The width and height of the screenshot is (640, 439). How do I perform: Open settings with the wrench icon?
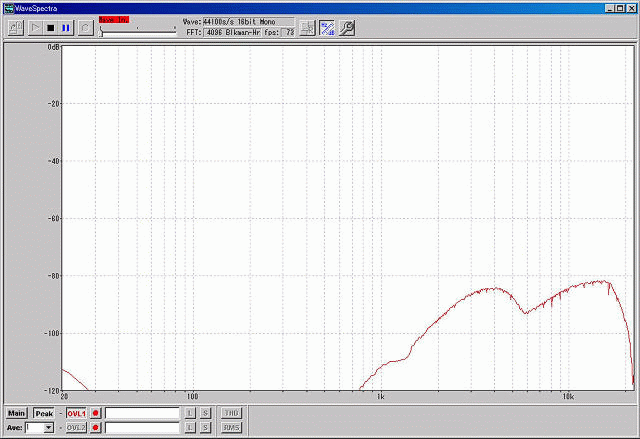click(x=347, y=28)
